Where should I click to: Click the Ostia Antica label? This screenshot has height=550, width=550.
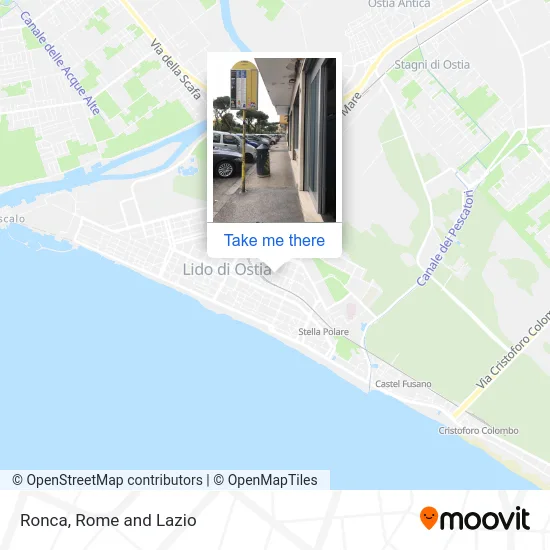coord(399,4)
